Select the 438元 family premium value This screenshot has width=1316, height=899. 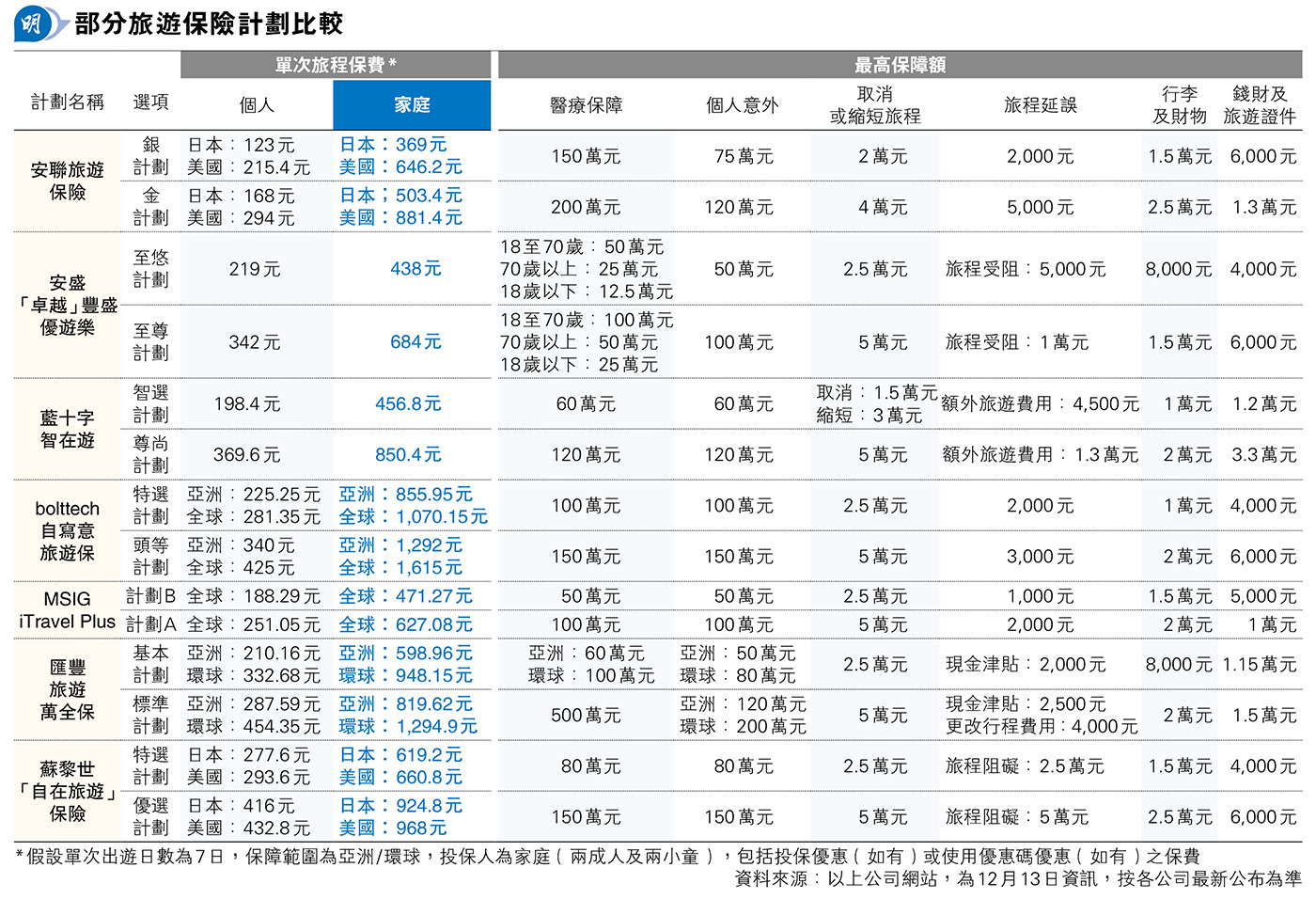(415, 269)
